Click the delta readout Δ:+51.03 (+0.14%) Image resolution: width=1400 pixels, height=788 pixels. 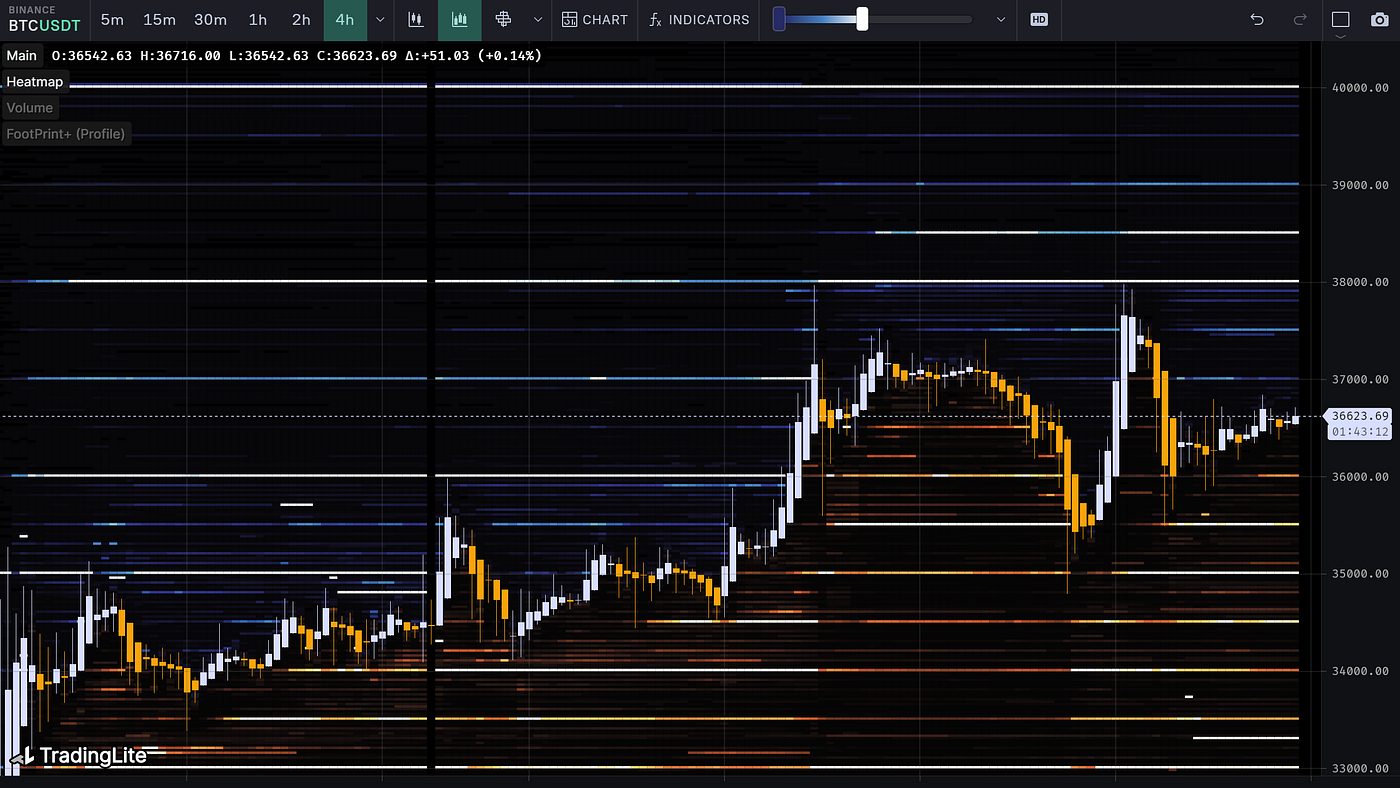click(x=473, y=55)
